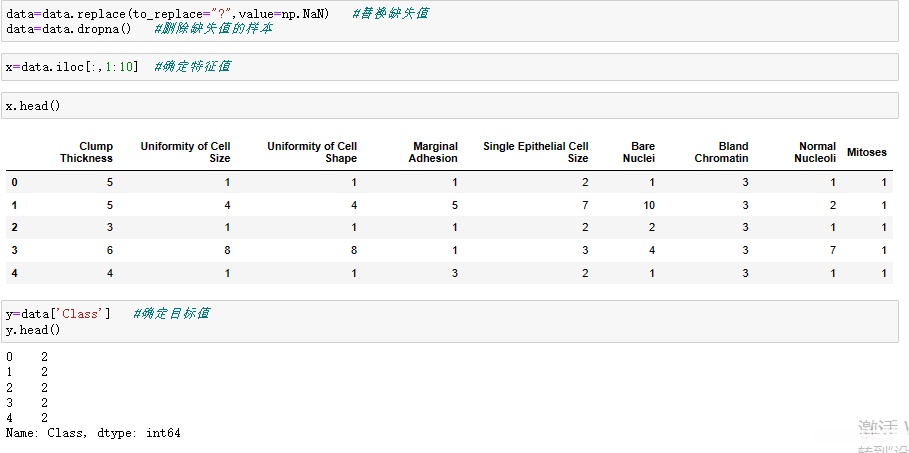Click the Bare Nuclei column header
Screen dimensions: 909x453
(x=639, y=152)
